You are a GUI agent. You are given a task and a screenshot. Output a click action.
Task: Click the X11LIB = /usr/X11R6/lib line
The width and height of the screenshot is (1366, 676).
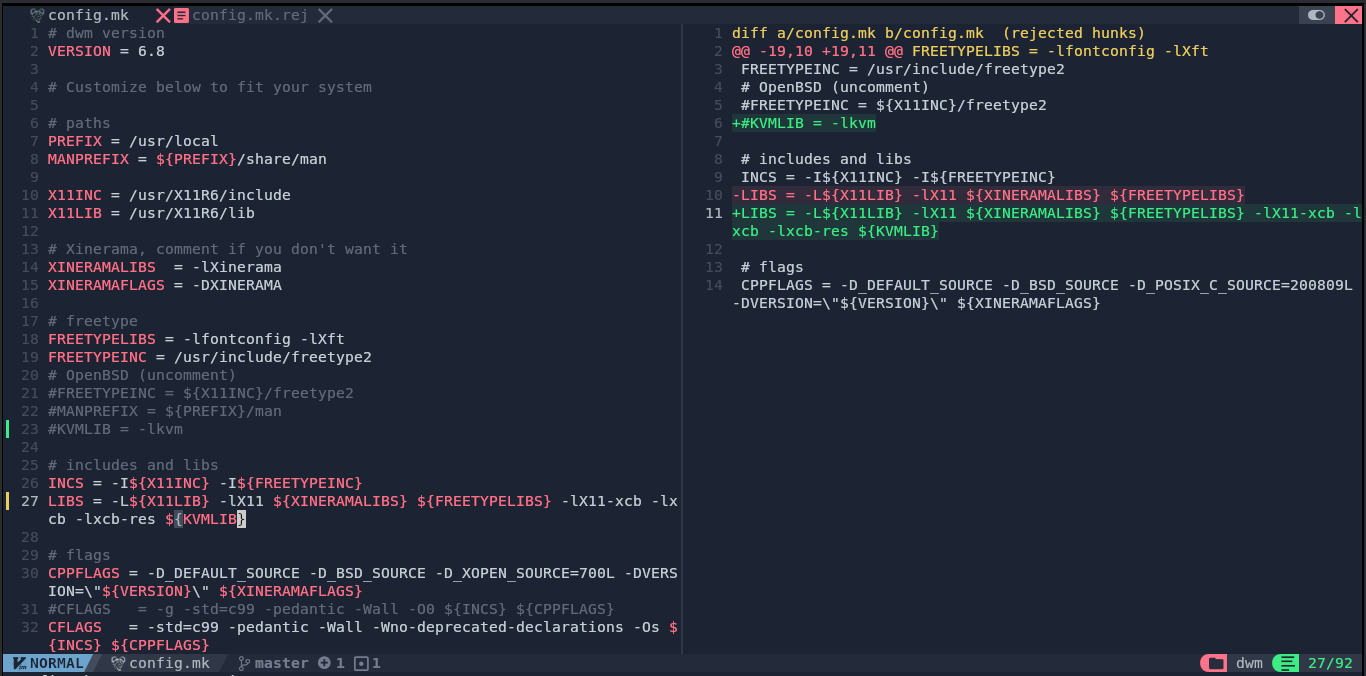pos(151,213)
